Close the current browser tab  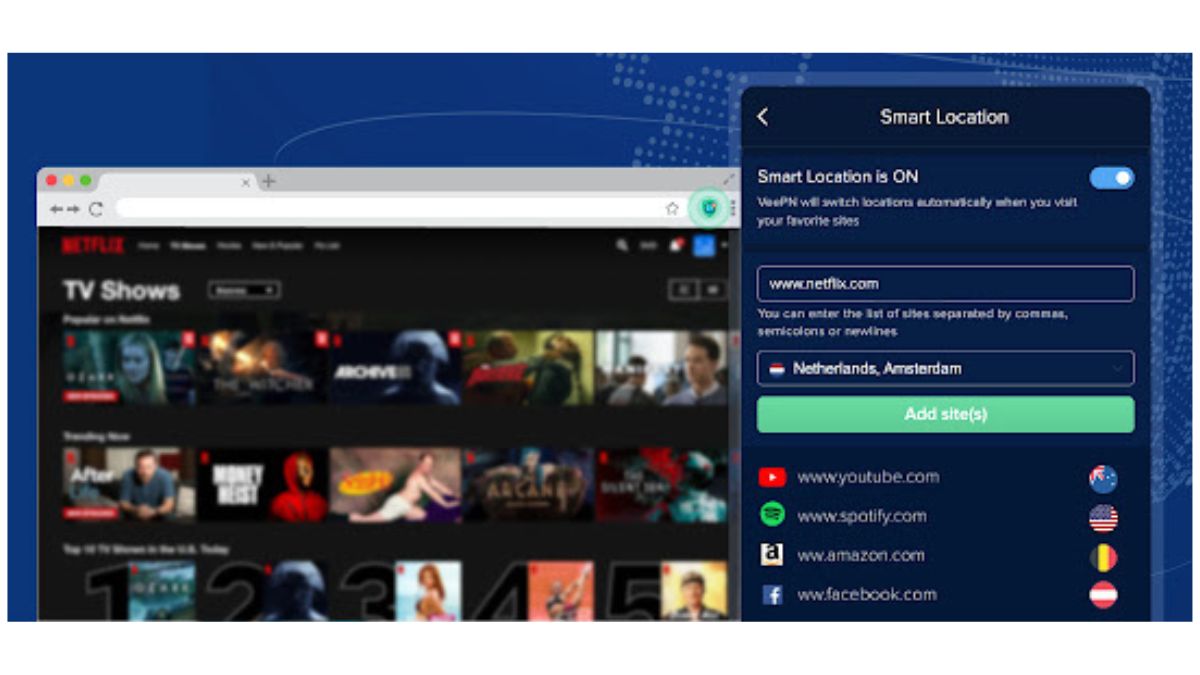(x=246, y=182)
